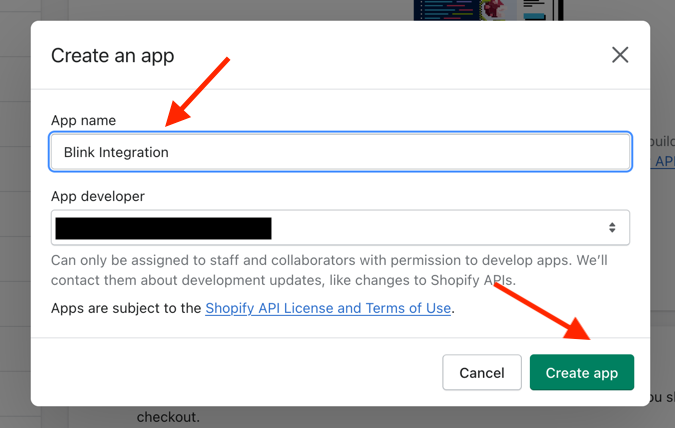This screenshot has height=428, width=675.
Task: Click the up-down arrows of App developer
Action: coord(612,227)
